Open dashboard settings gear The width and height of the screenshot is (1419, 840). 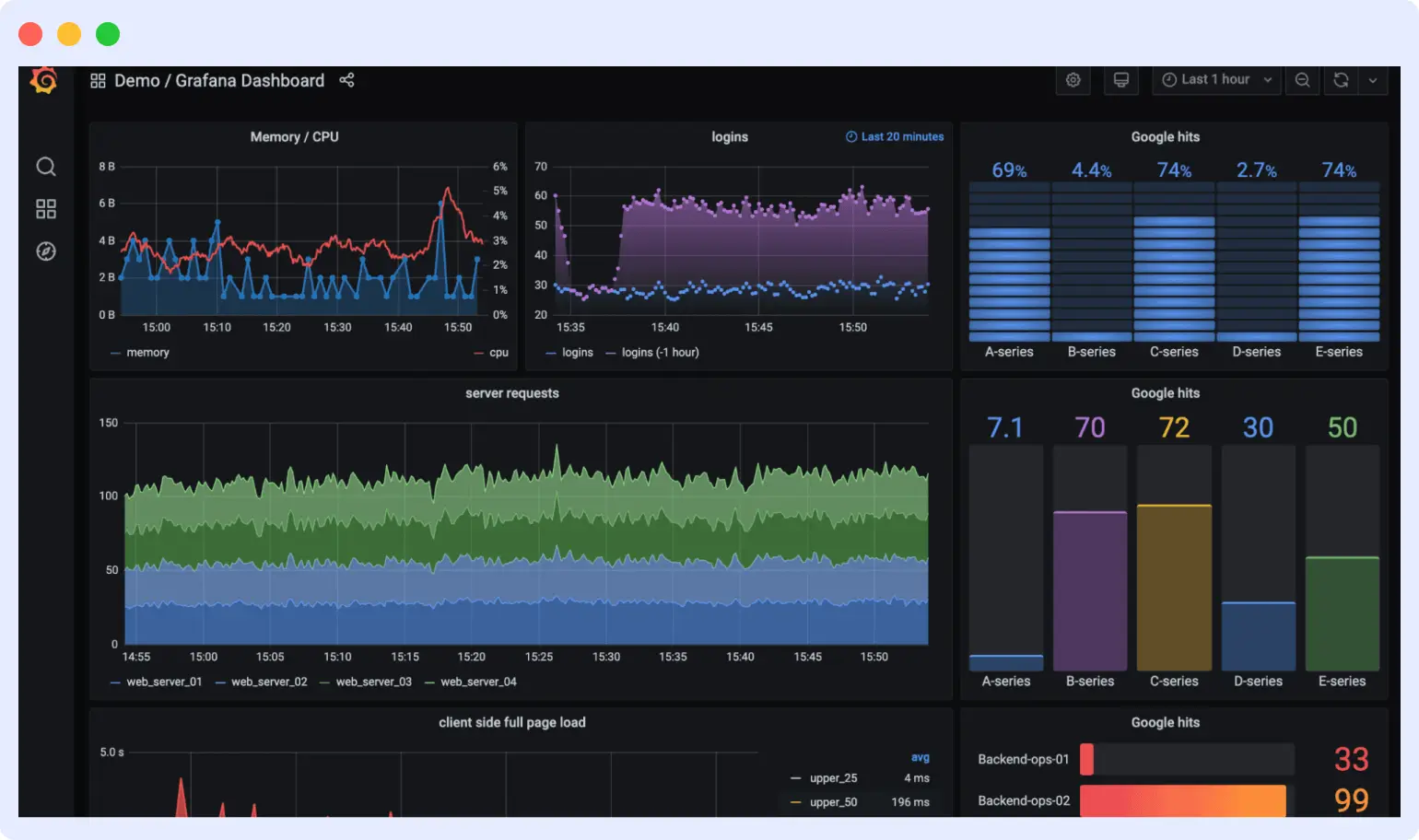(x=1073, y=80)
